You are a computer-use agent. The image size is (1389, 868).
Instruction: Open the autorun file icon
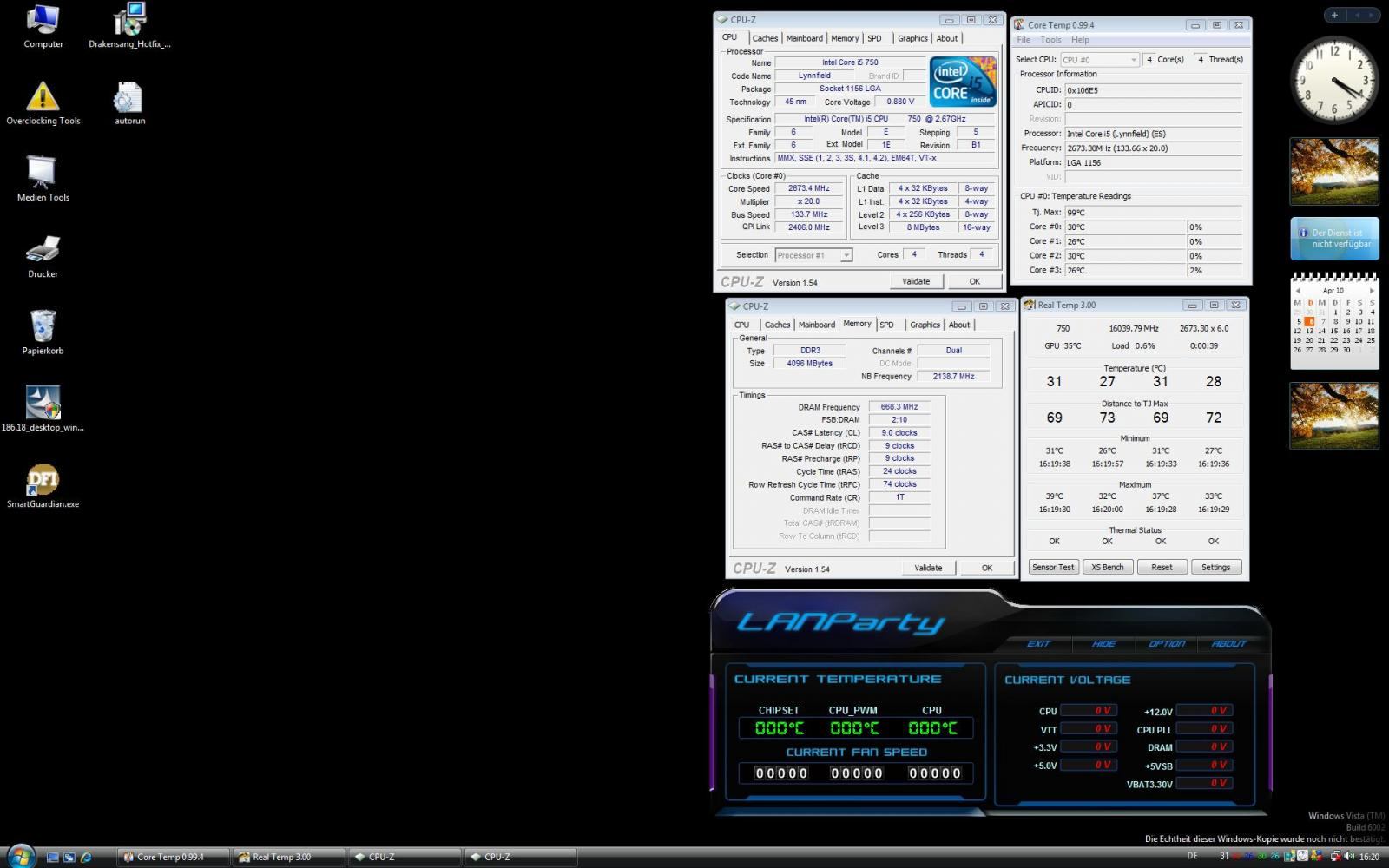click(129, 102)
